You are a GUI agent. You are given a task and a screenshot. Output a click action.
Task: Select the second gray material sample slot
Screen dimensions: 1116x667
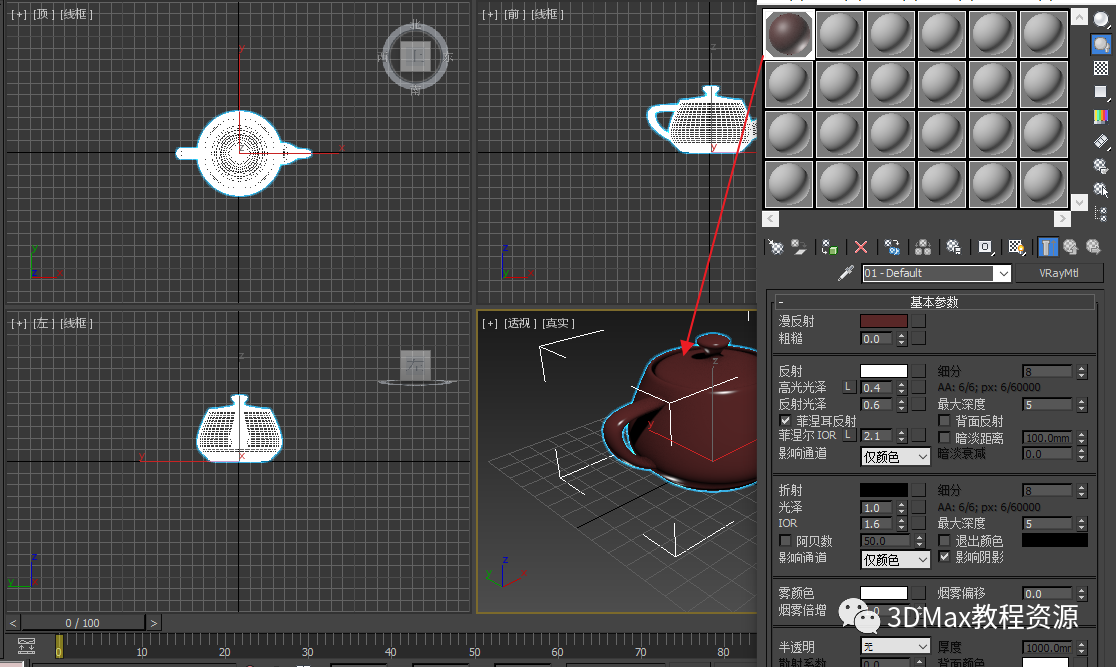coord(841,35)
